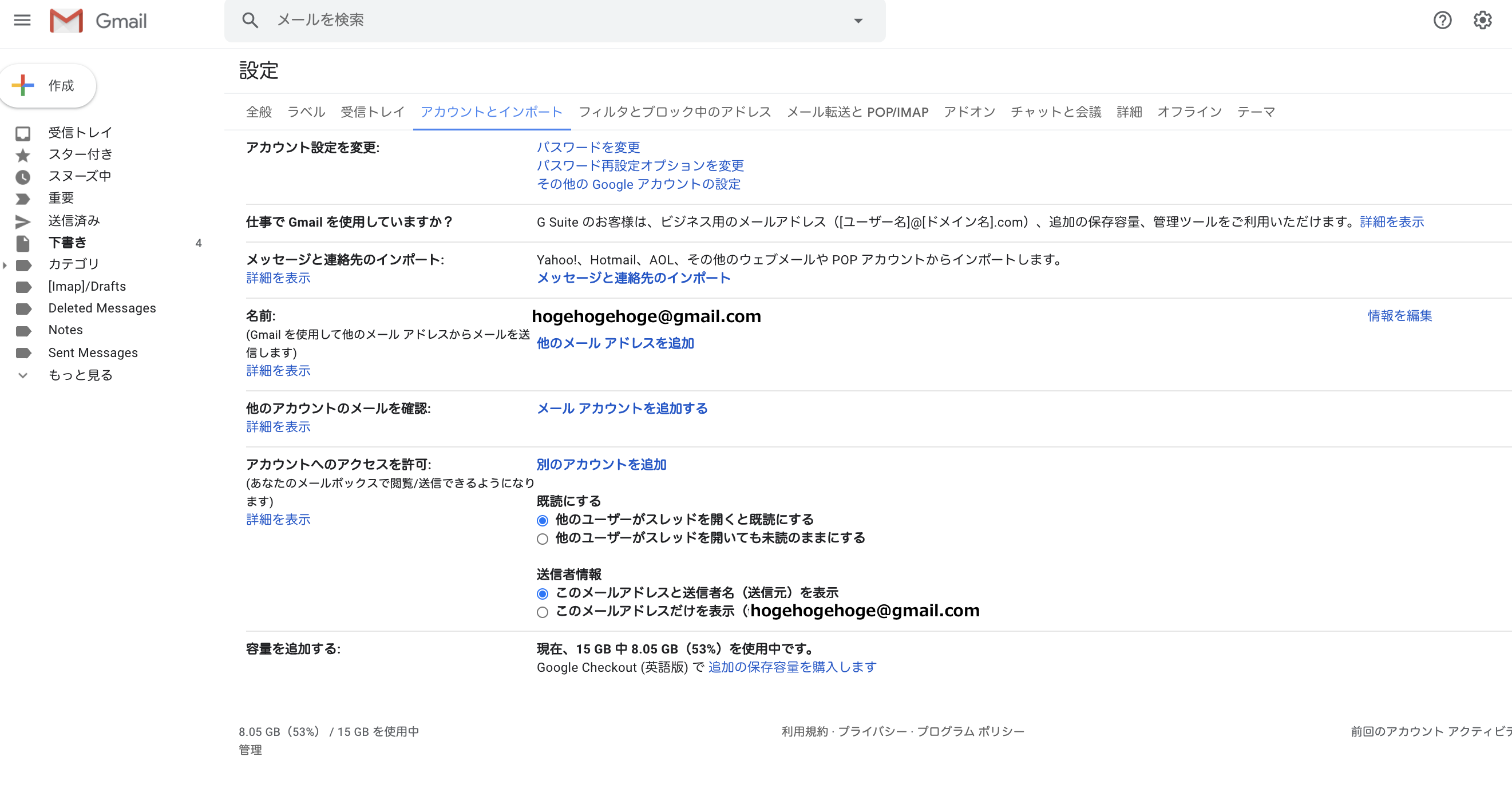Open the main menu hamburger icon
The image size is (1512, 808).
point(22,21)
